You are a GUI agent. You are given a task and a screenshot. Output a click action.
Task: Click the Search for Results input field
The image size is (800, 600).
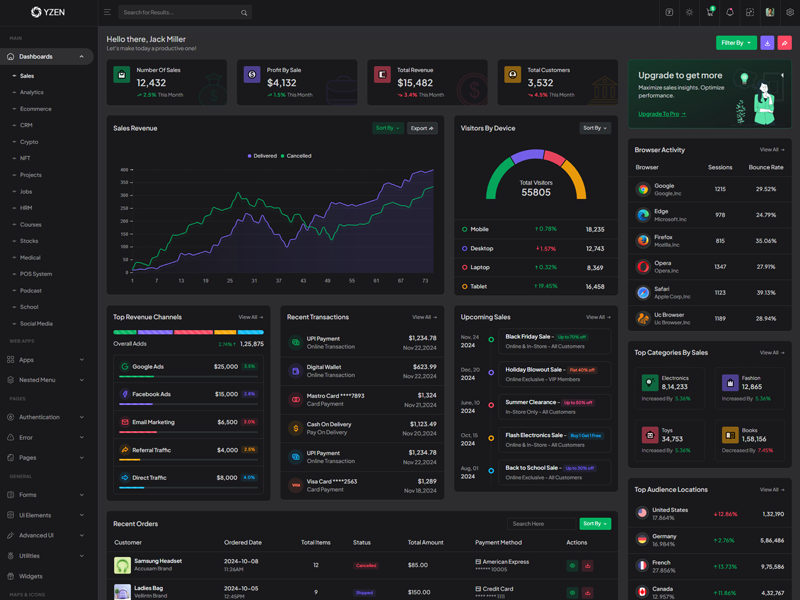[x=180, y=13]
